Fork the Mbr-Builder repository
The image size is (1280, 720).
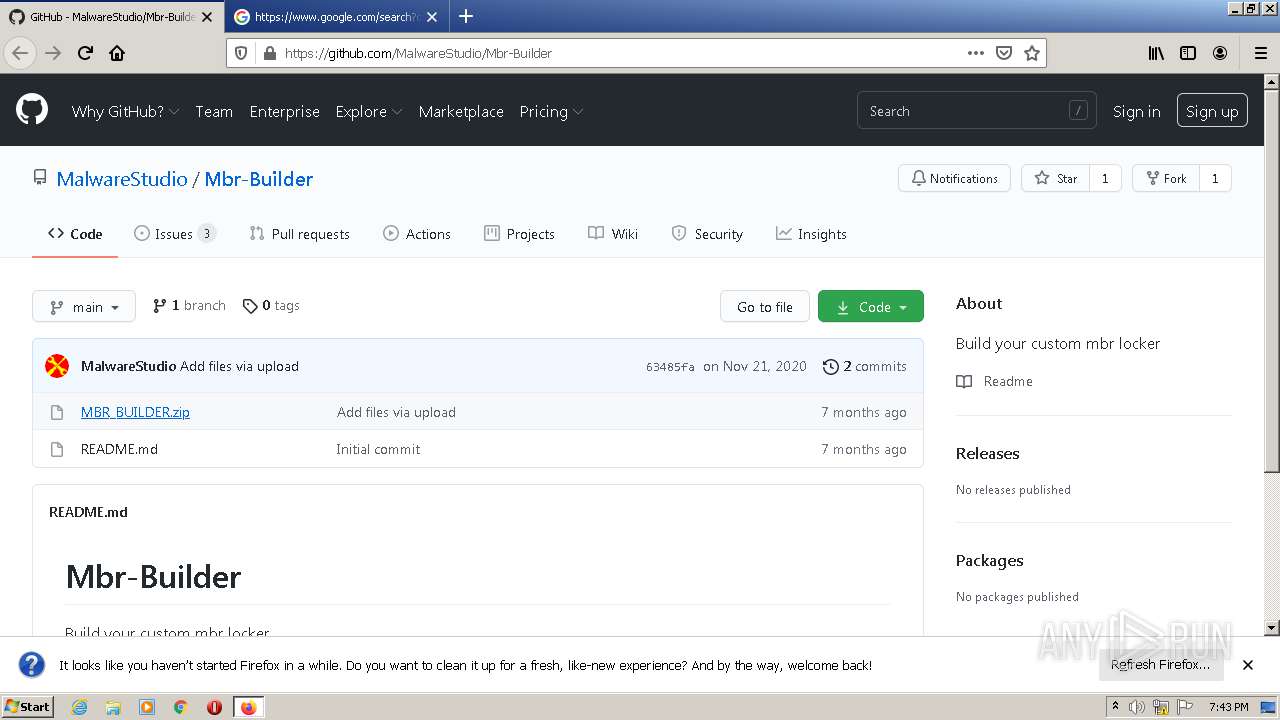click(1165, 178)
